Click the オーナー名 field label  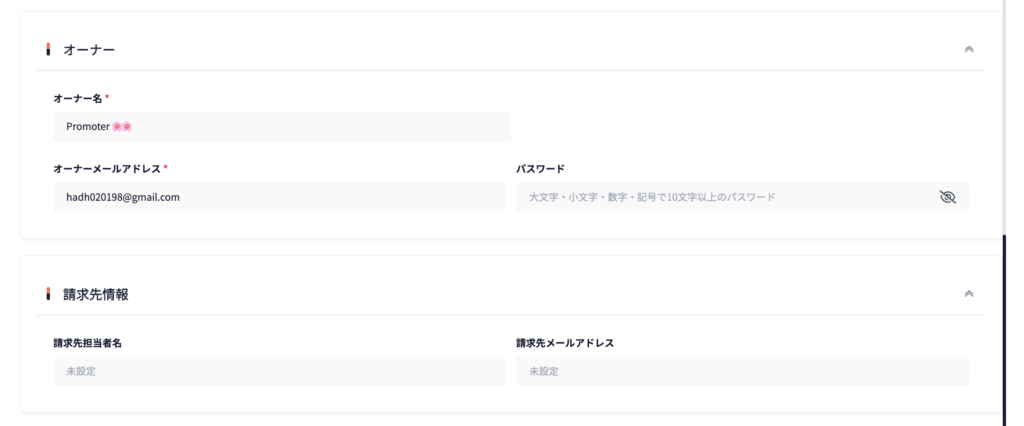click(78, 98)
